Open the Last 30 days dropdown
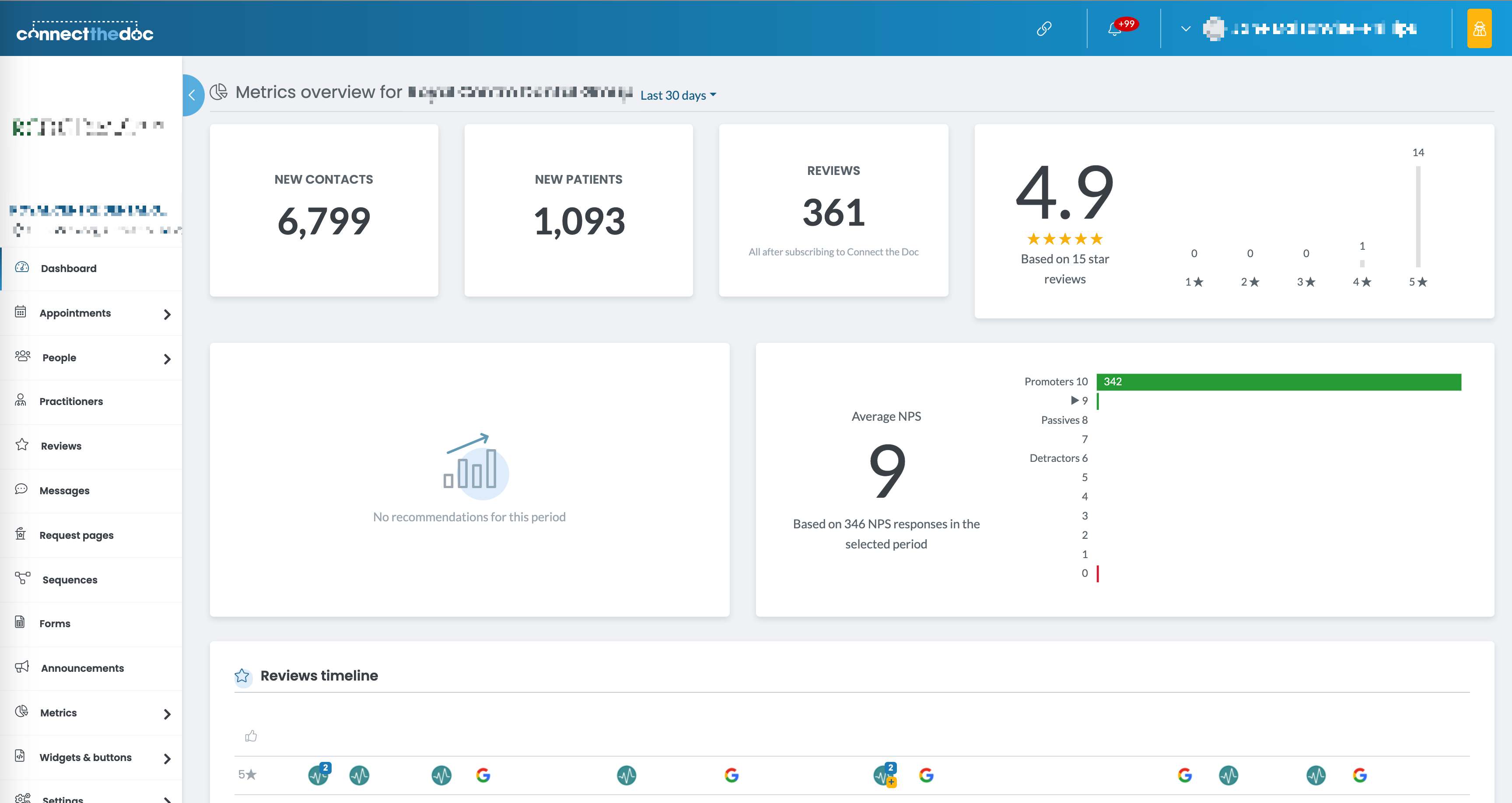This screenshot has height=803, width=1512. point(678,95)
